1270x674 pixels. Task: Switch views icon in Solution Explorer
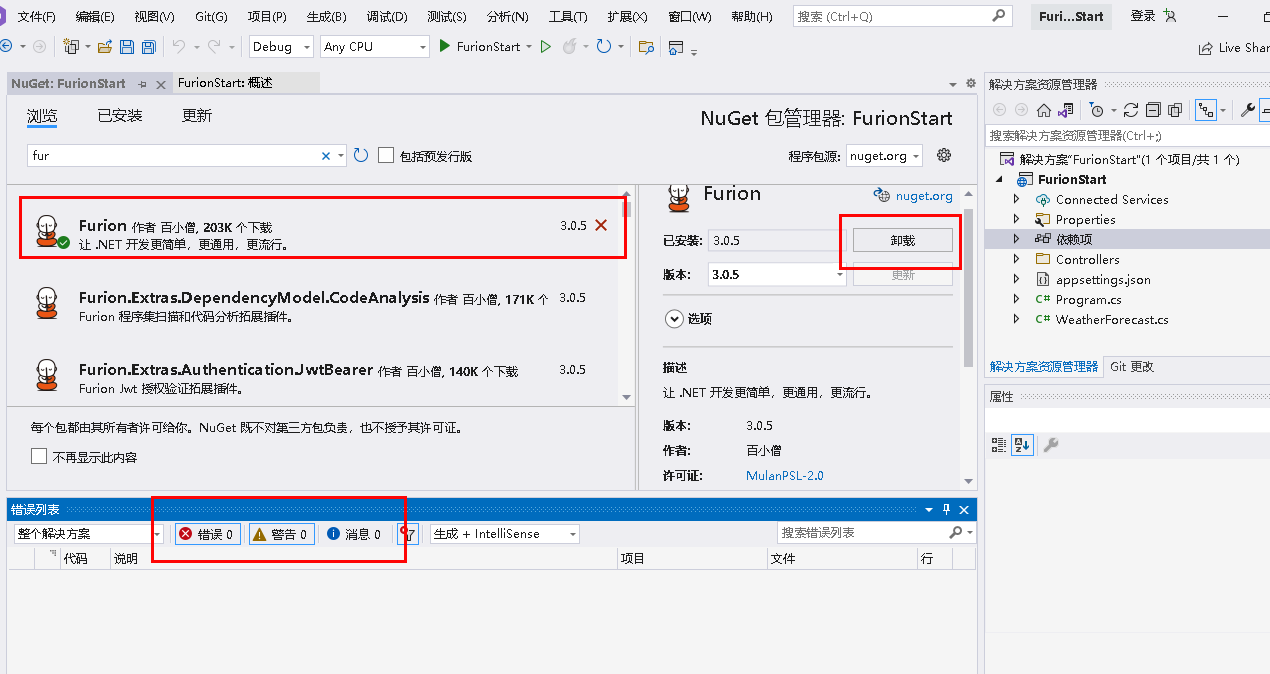click(x=1067, y=110)
